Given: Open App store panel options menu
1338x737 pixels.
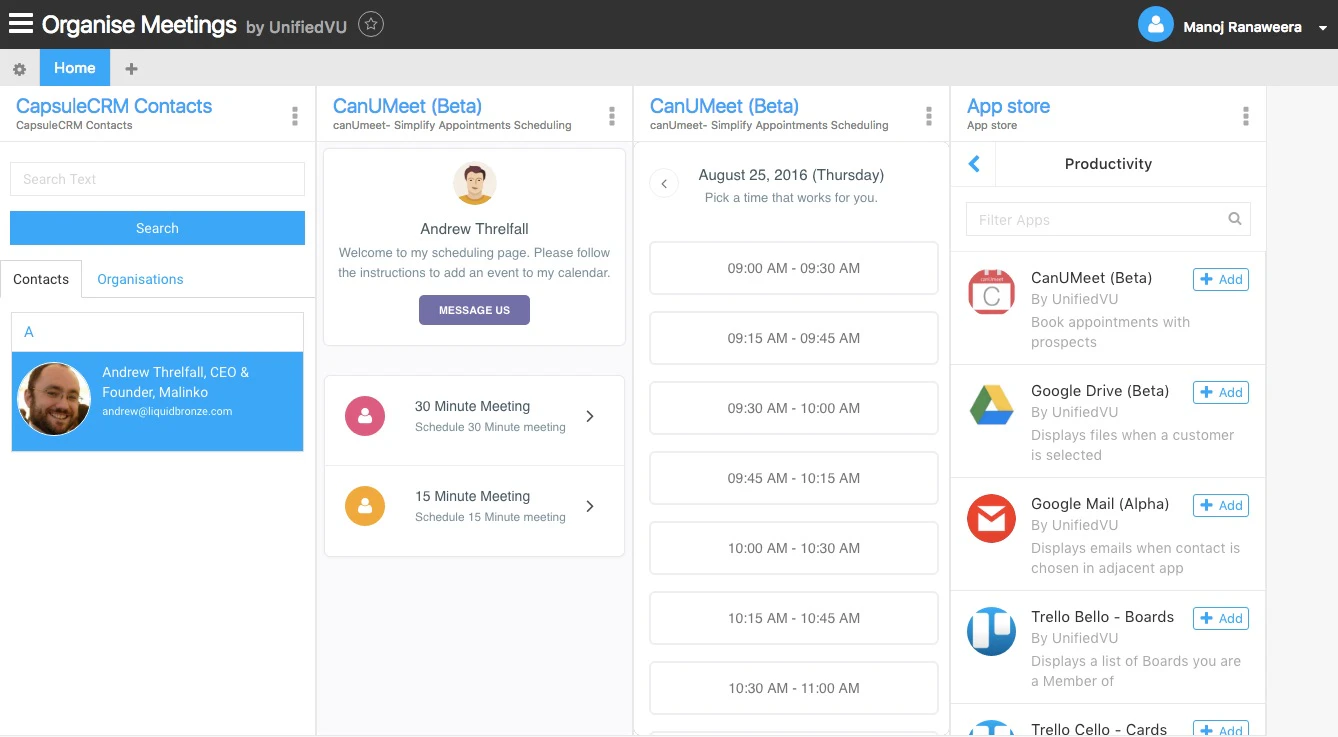Looking at the screenshot, I should point(1245,117).
